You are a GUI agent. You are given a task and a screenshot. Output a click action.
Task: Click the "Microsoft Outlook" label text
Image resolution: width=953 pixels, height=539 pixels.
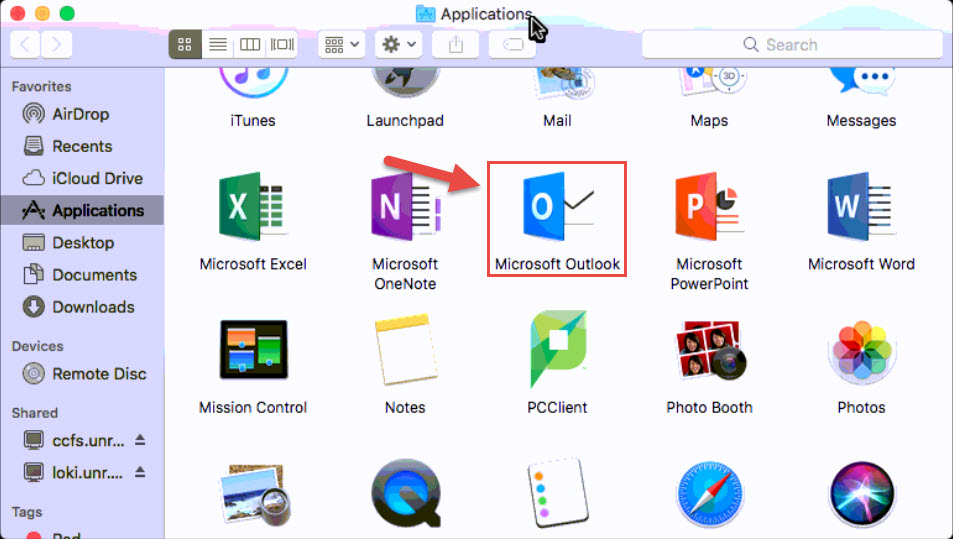coord(557,264)
